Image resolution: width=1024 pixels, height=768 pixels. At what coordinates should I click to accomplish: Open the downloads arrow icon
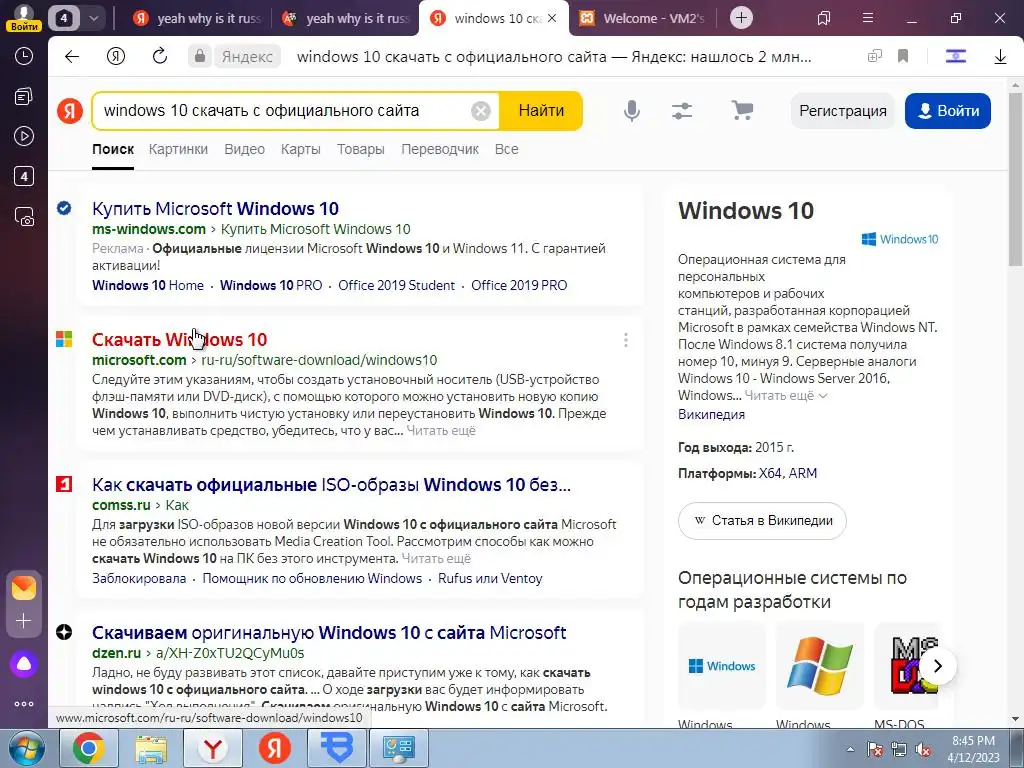(x=1000, y=57)
